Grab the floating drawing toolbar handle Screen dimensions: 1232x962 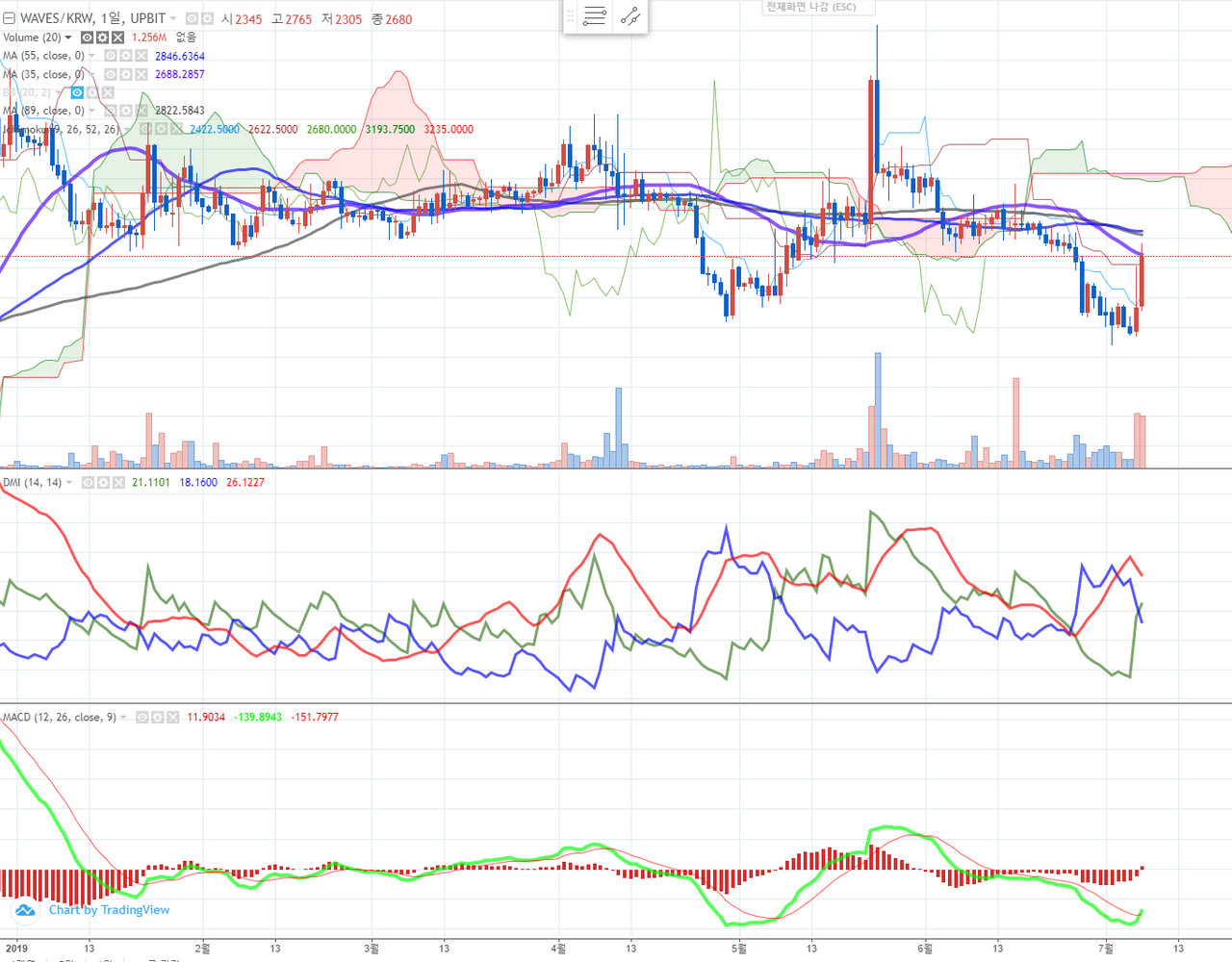[570, 16]
